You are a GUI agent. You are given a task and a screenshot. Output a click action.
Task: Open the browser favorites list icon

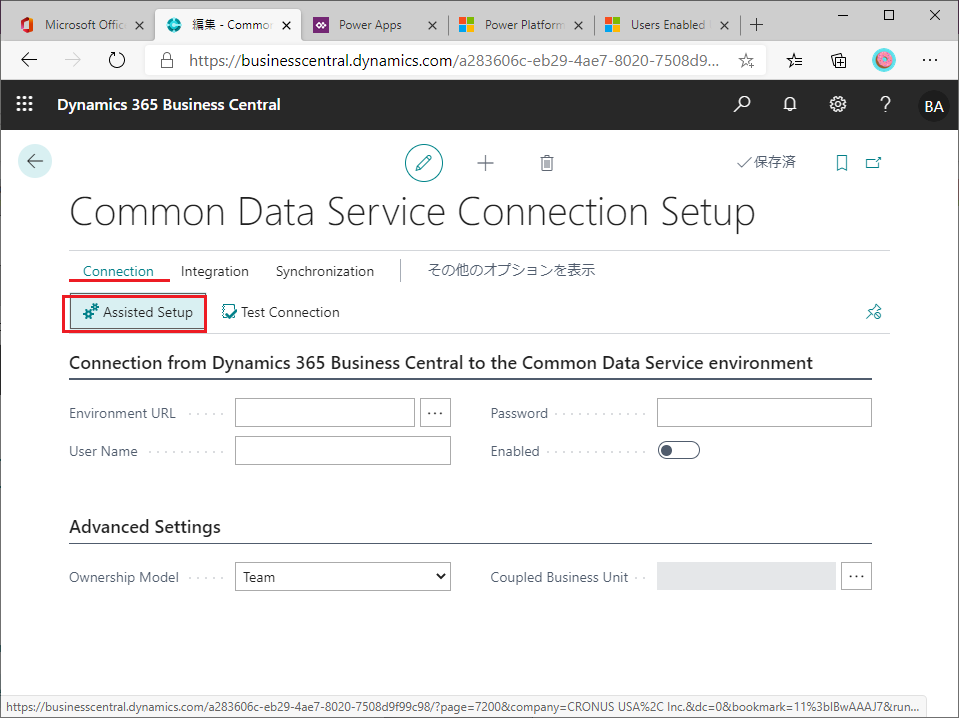click(x=794, y=60)
